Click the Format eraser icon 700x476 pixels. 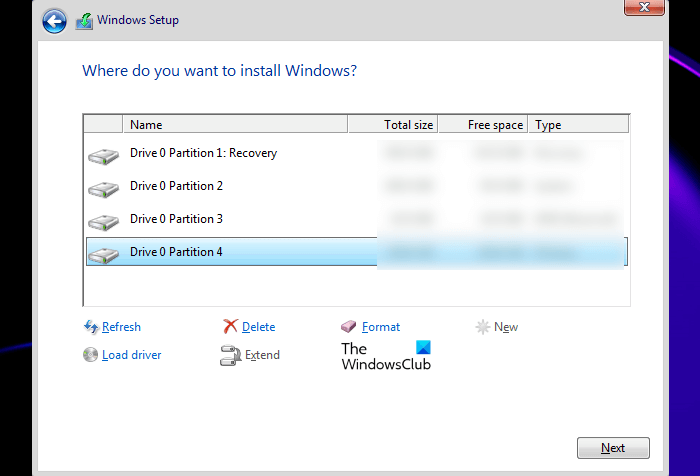(x=349, y=327)
